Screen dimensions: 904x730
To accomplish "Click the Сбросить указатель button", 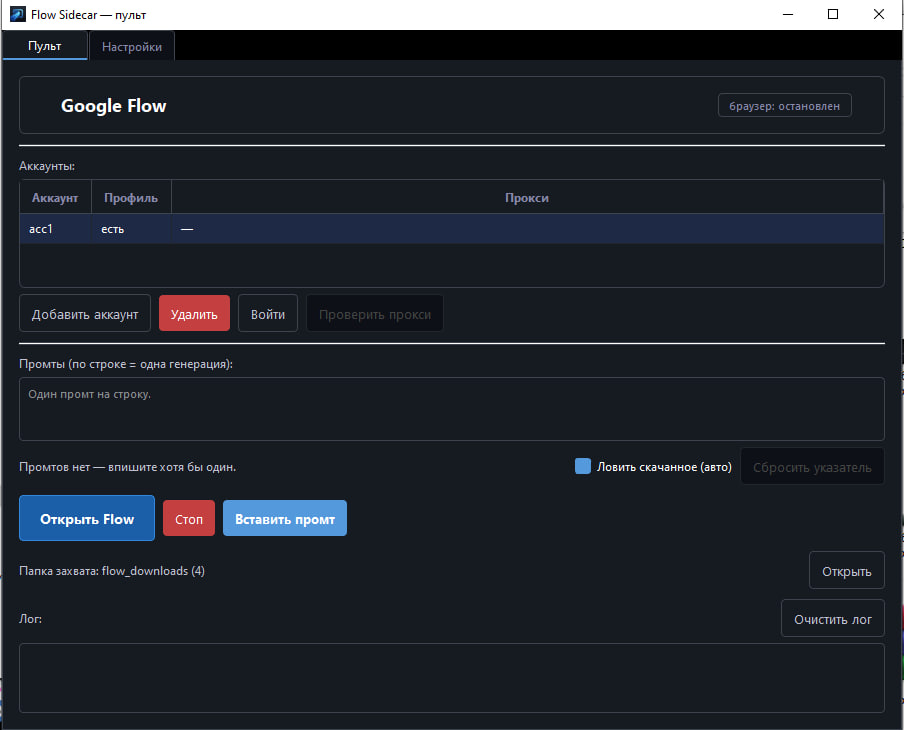I will (812, 466).
